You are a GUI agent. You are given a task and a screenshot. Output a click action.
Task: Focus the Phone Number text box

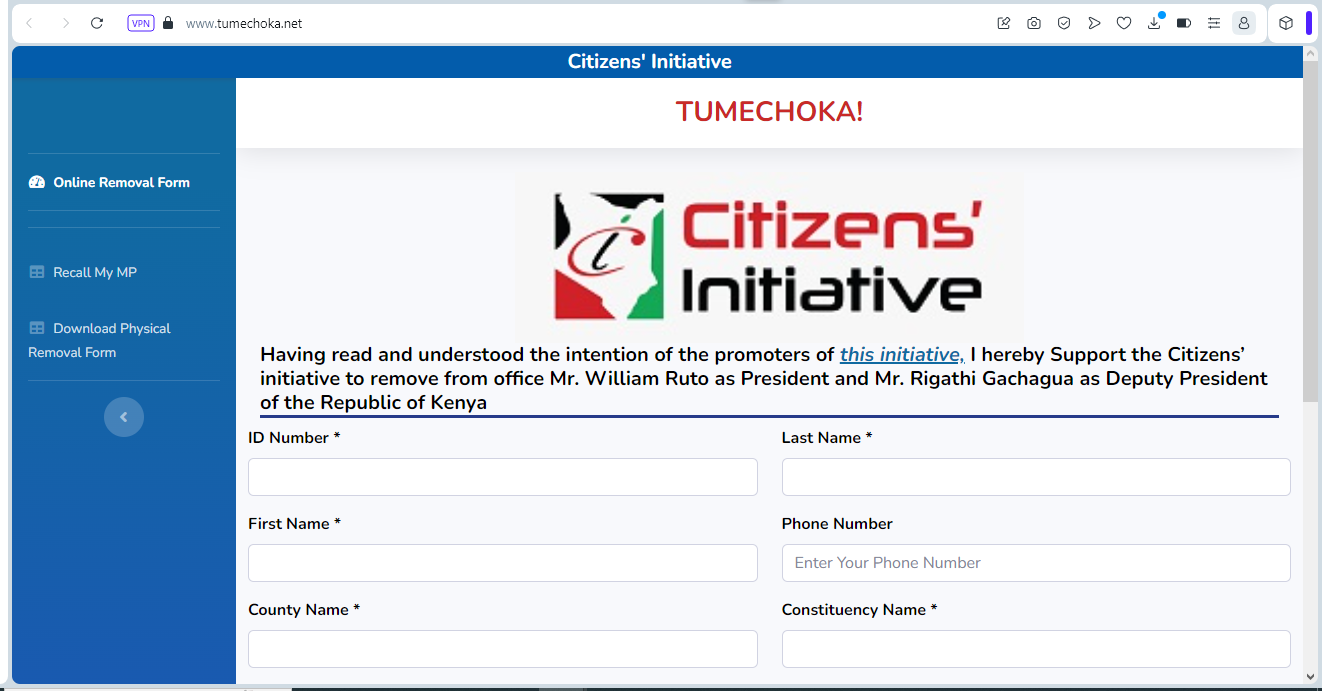point(1035,563)
